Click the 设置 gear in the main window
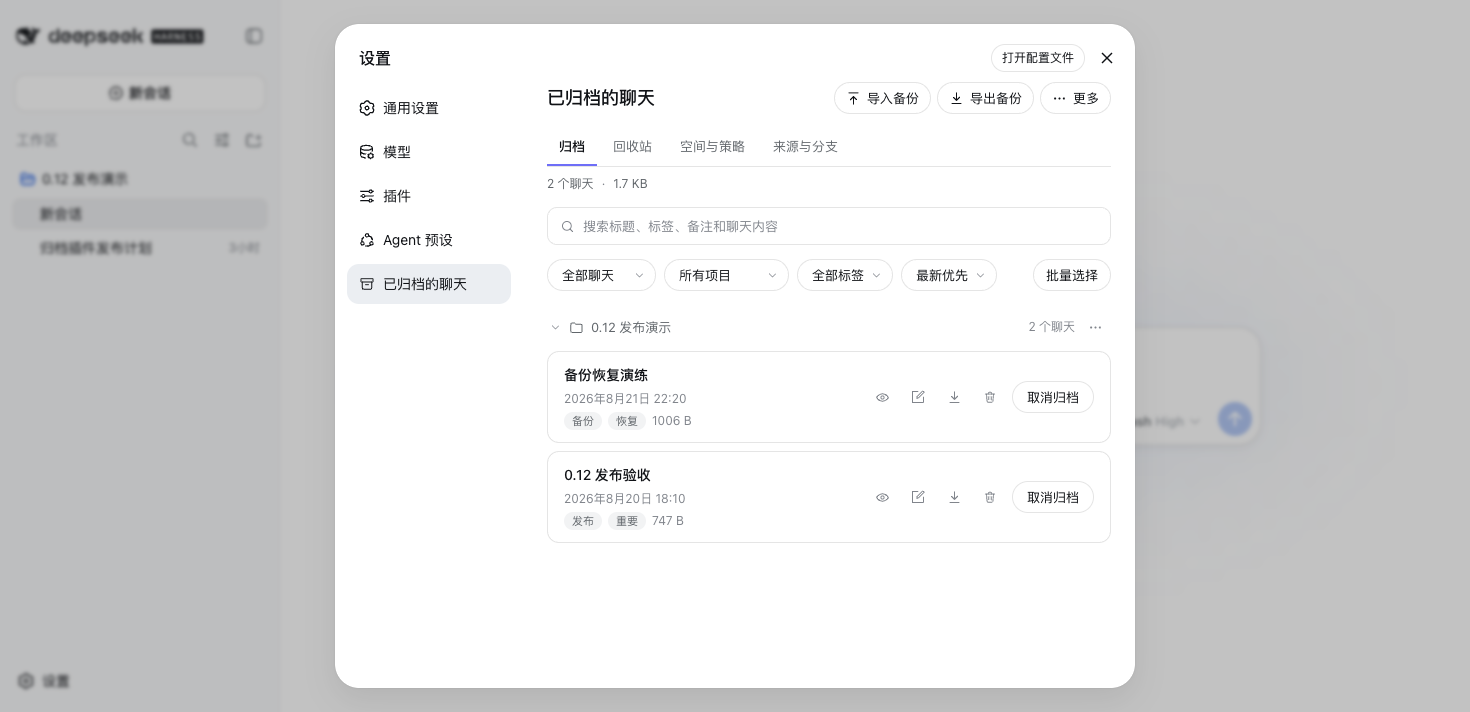Image resolution: width=1470 pixels, height=712 pixels. (26, 681)
